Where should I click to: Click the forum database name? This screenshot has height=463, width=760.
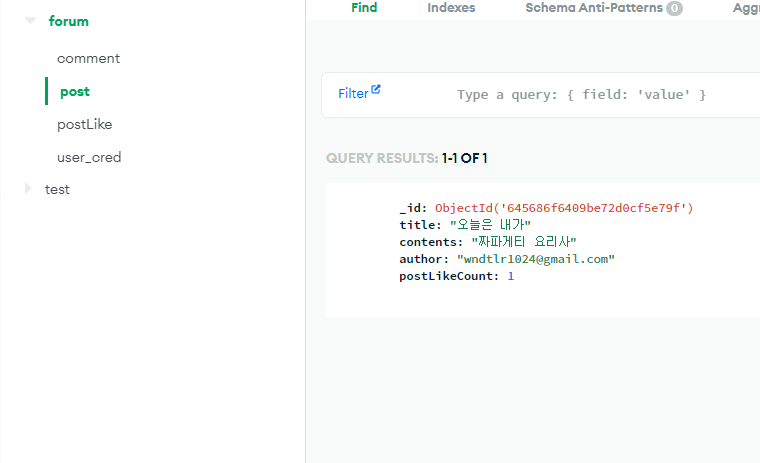[68, 21]
